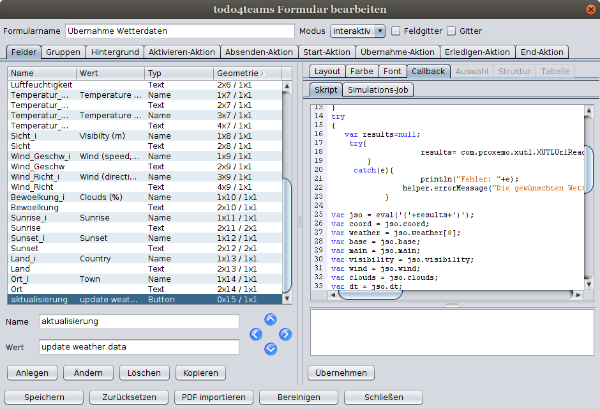Viewport: 600px width, 409px height.
Task: Click script editor scroll-up arrow
Action: click(x=589, y=111)
